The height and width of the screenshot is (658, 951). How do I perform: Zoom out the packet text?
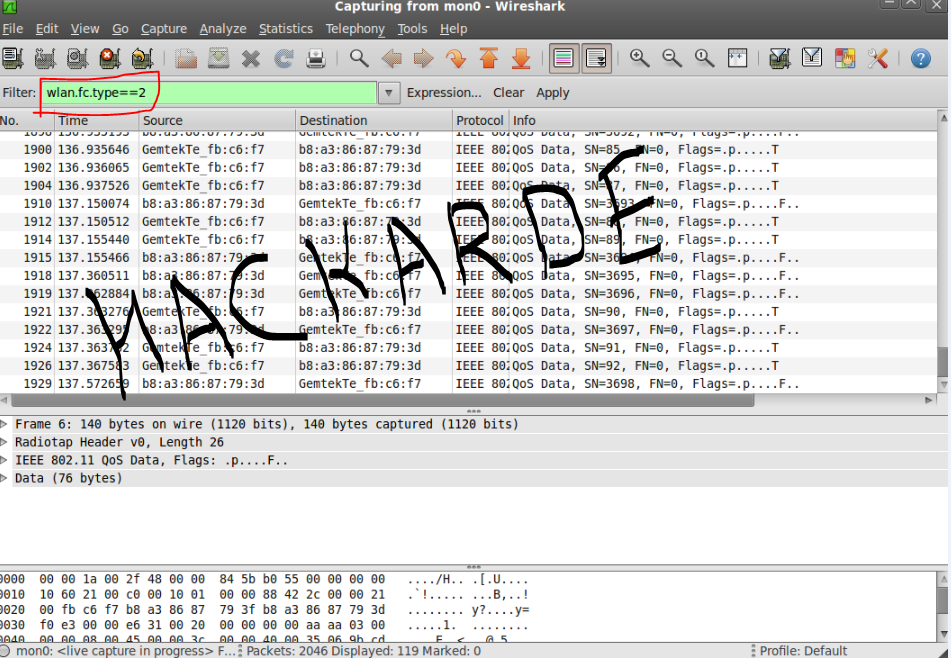point(672,58)
